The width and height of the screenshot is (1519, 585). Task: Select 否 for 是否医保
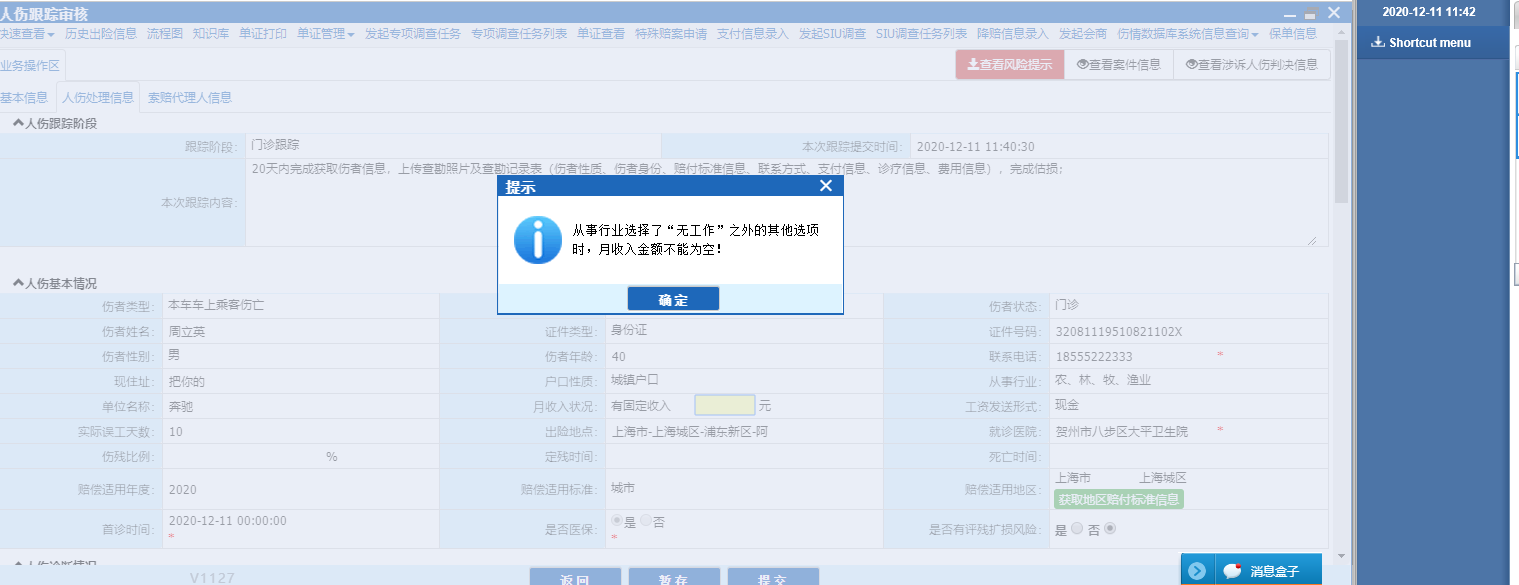pos(645,522)
